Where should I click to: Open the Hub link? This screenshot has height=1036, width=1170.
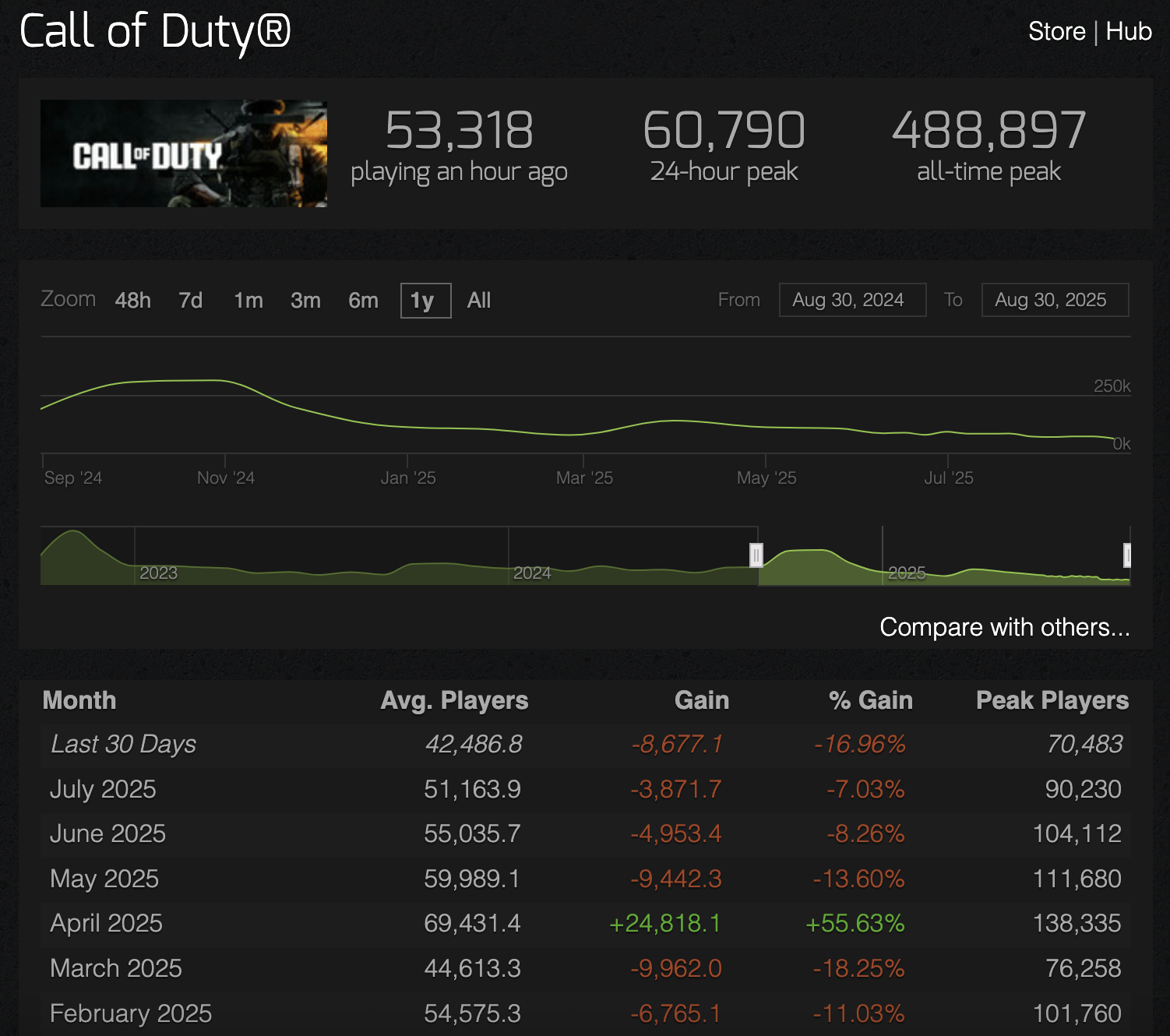(x=1129, y=31)
